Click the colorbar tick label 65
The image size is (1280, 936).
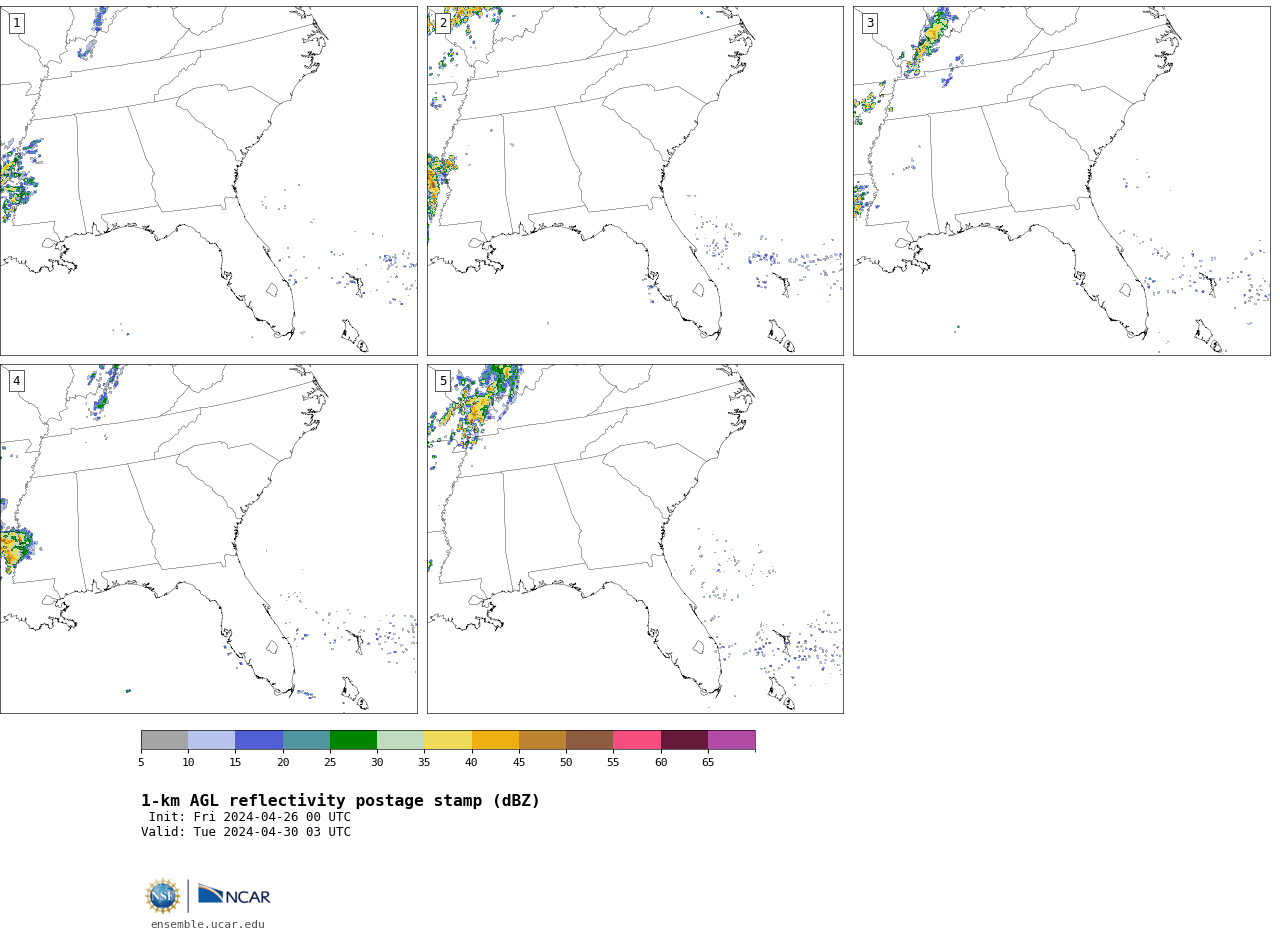708,763
